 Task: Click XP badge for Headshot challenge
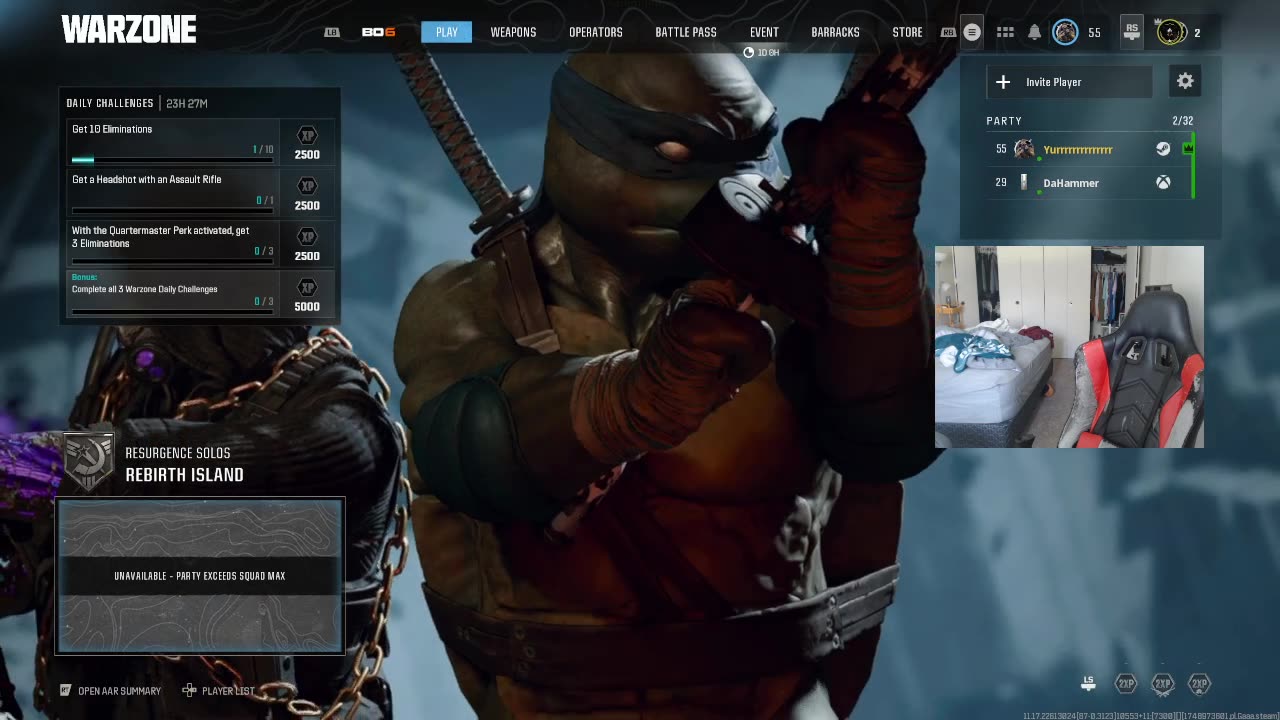click(x=307, y=194)
